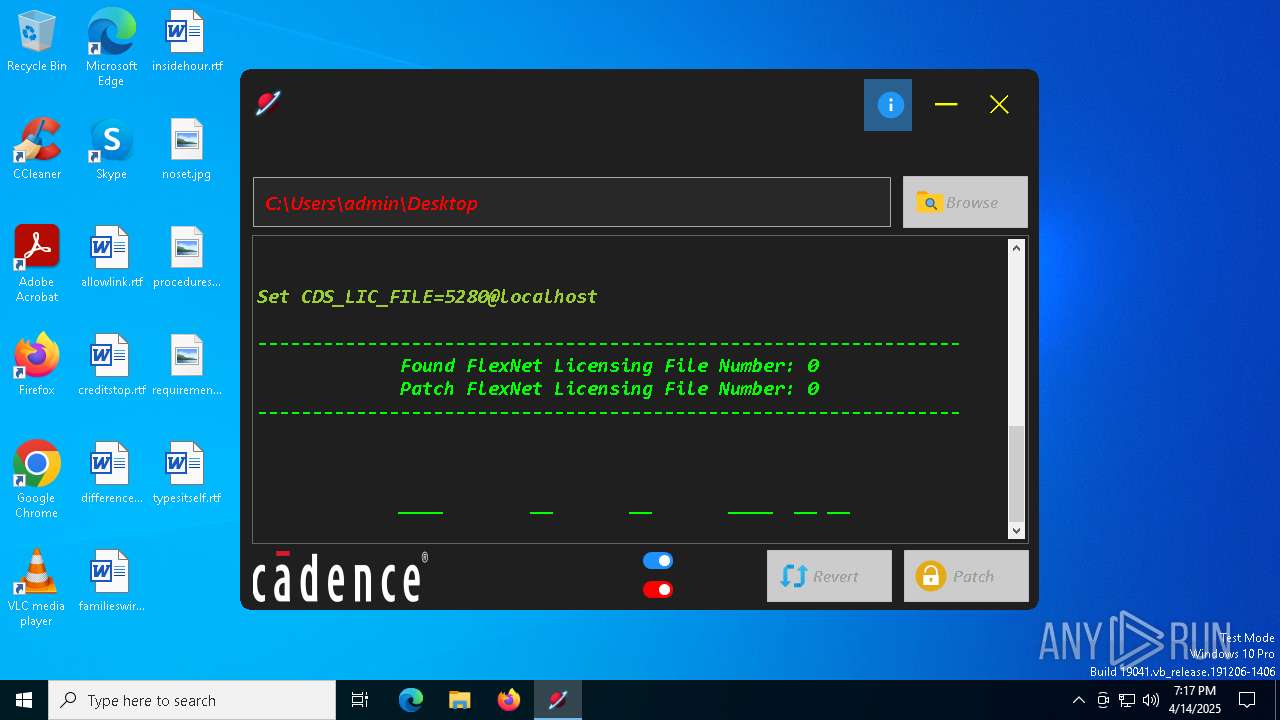
Task: Click 'Patch FlexNet Licensing File Number: 0' line
Action: click(x=610, y=389)
